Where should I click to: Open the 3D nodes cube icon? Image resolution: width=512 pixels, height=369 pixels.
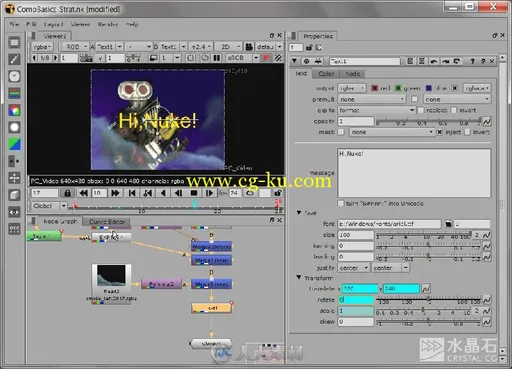pos(14,195)
